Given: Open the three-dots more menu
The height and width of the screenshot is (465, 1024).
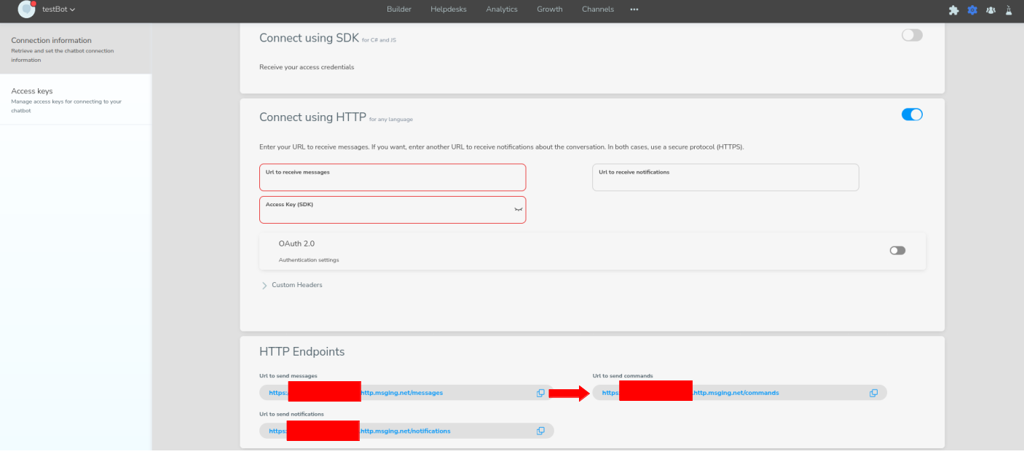Looking at the screenshot, I should pyautogui.click(x=634, y=9).
